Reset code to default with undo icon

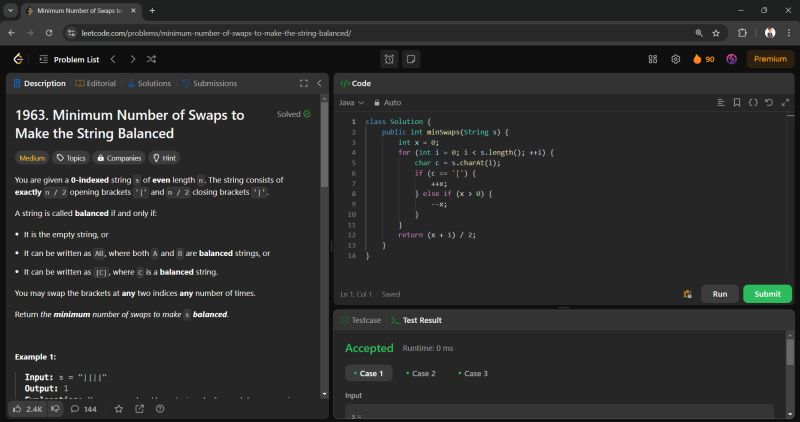click(770, 102)
